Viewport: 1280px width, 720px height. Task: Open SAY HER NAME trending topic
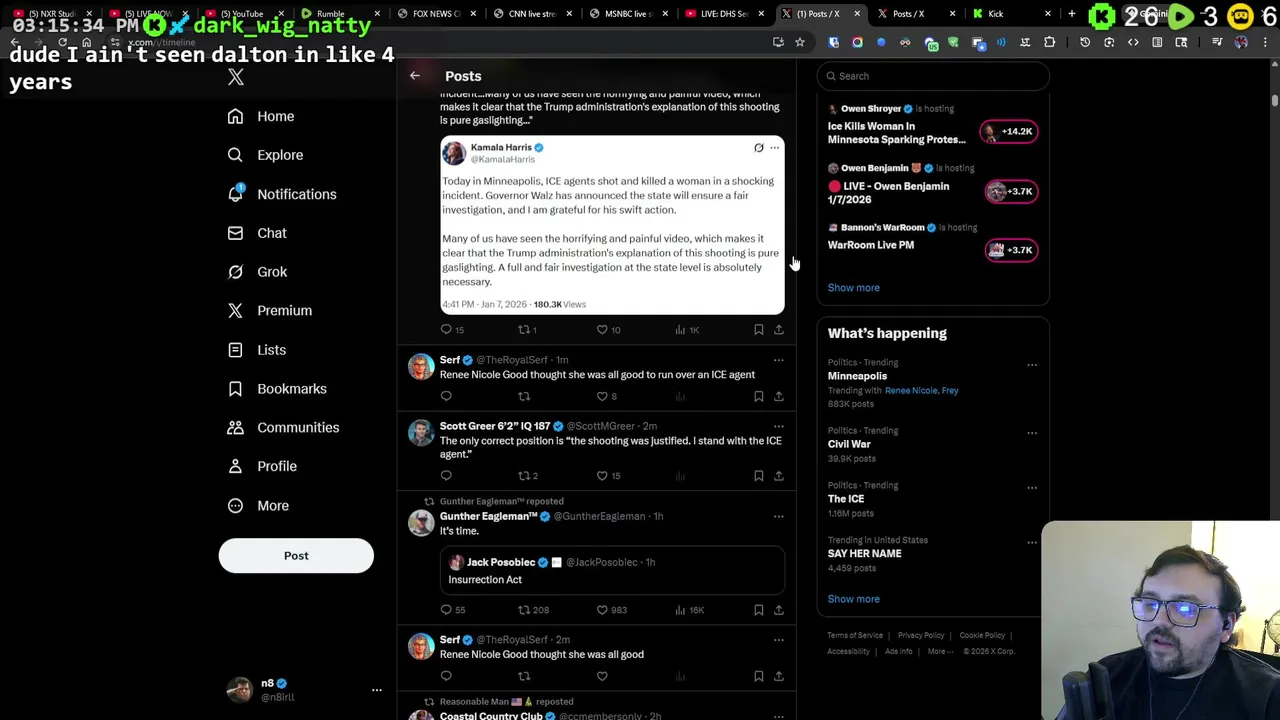[864, 554]
